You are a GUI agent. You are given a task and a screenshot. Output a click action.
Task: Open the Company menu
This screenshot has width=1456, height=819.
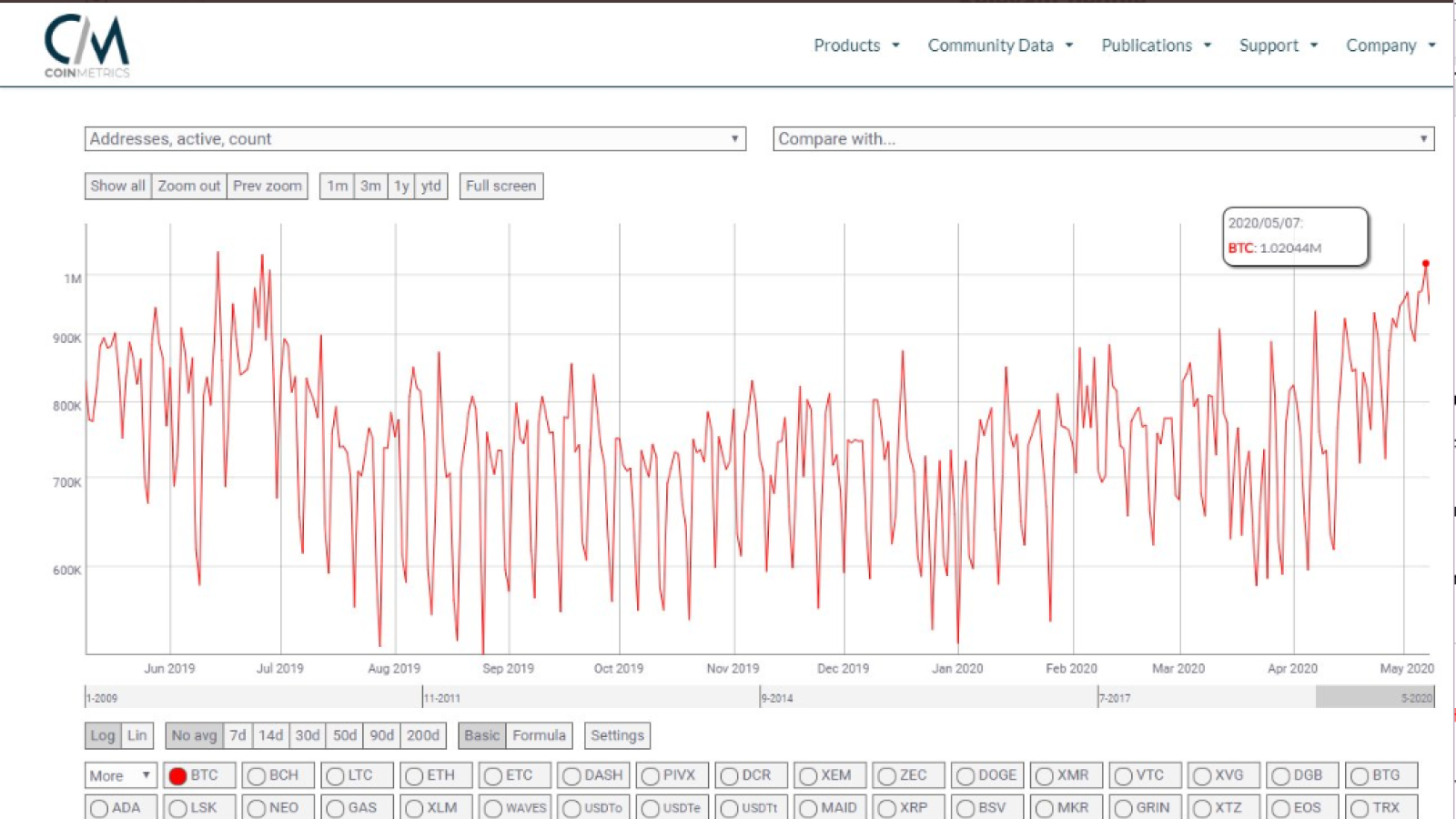click(x=1390, y=45)
